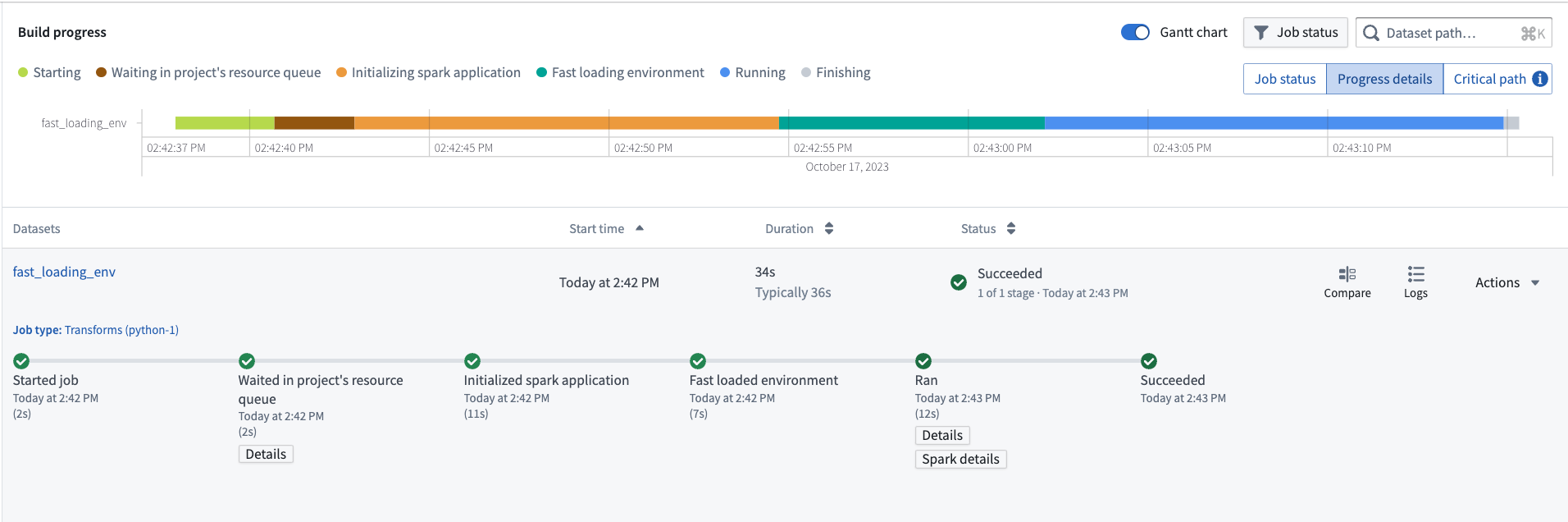Open Details under Waited in resource queue
This screenshot has width=1568, height=522.
tap(266, 454)
